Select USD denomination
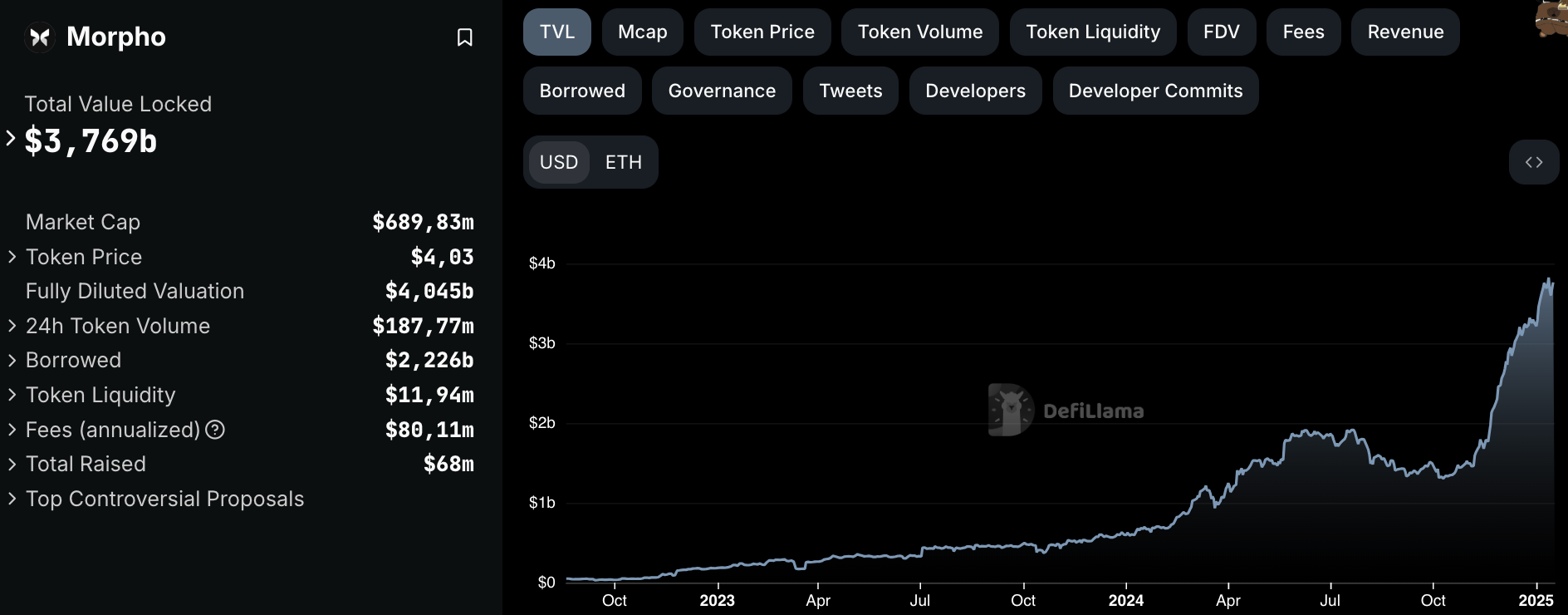1568x615 pixels. [x=559, y=162]
